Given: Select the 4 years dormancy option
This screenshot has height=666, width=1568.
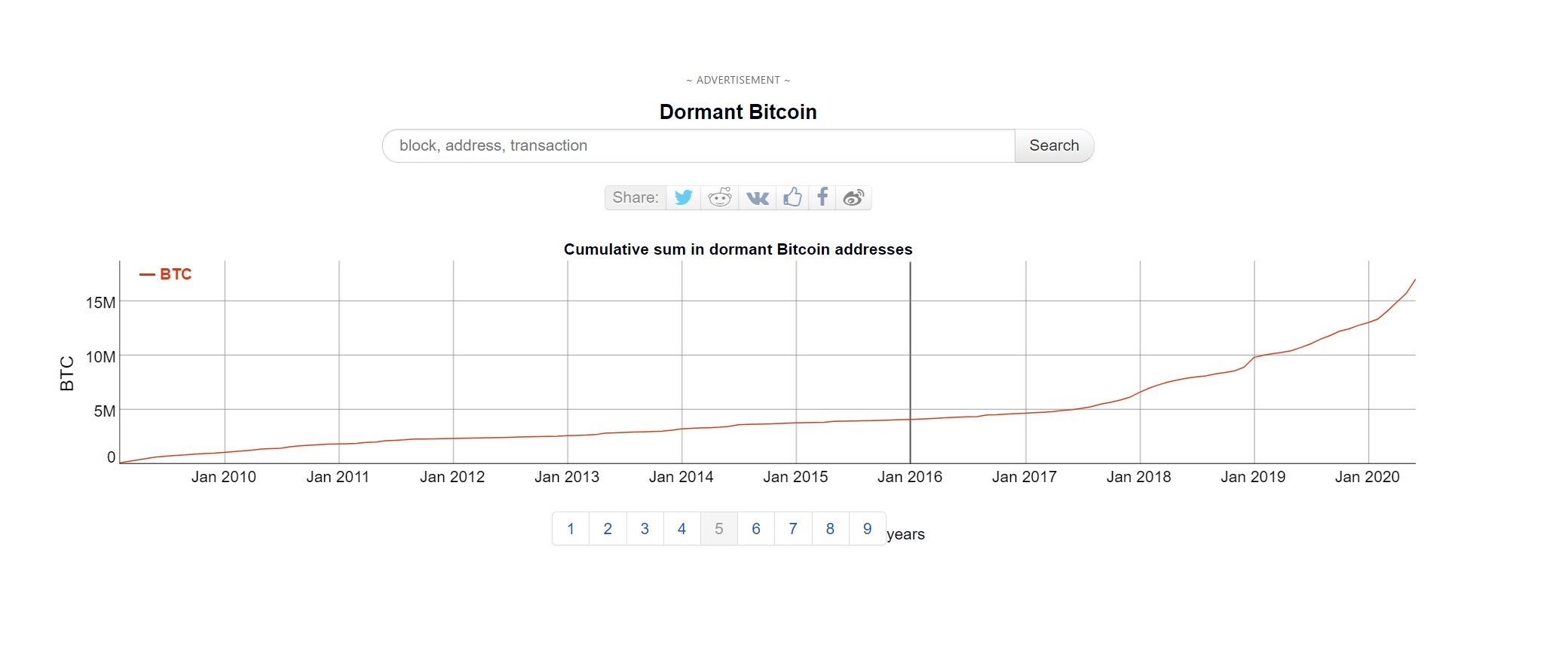Looking at the screenshot, I should coord(681,529).
